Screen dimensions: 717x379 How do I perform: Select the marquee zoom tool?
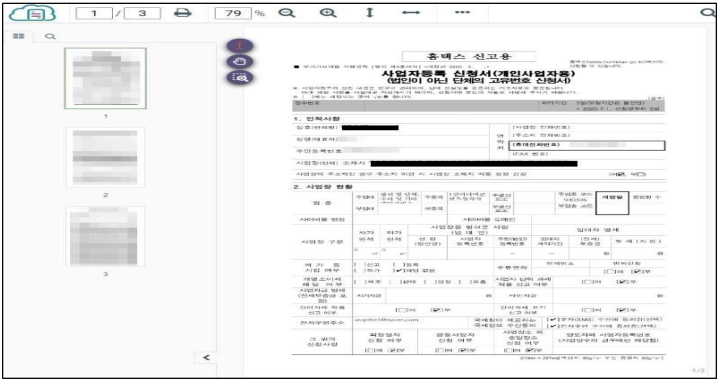[x=240, y=78]
